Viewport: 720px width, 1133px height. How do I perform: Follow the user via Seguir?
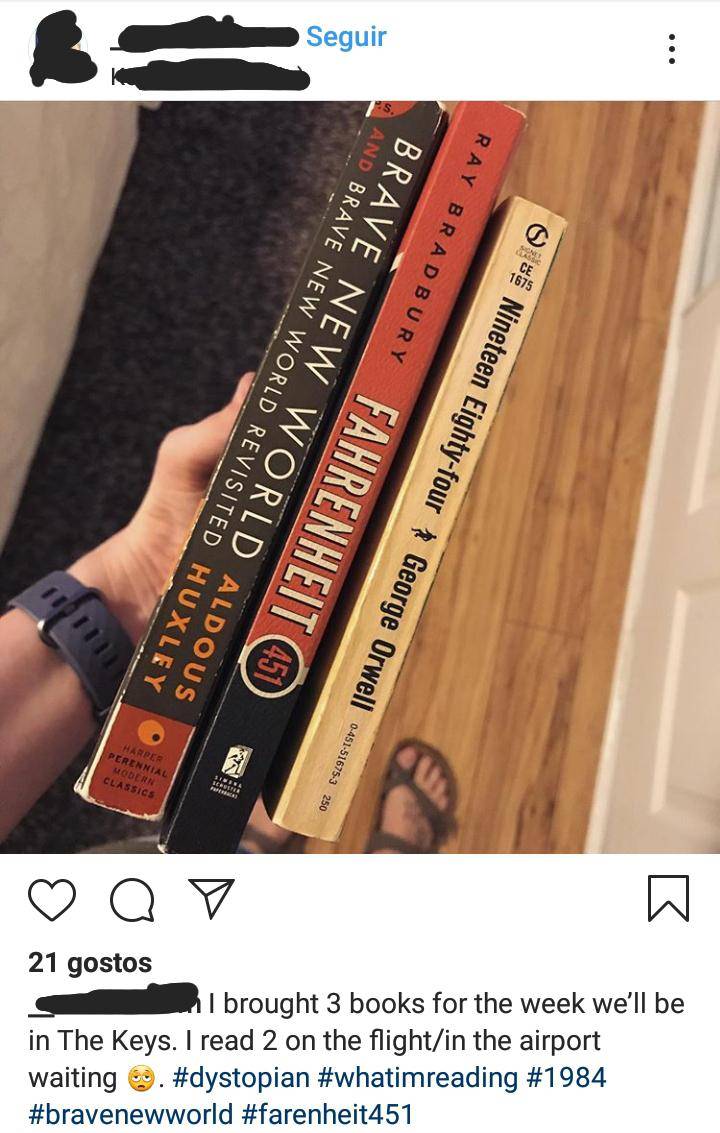click(346, 36)
